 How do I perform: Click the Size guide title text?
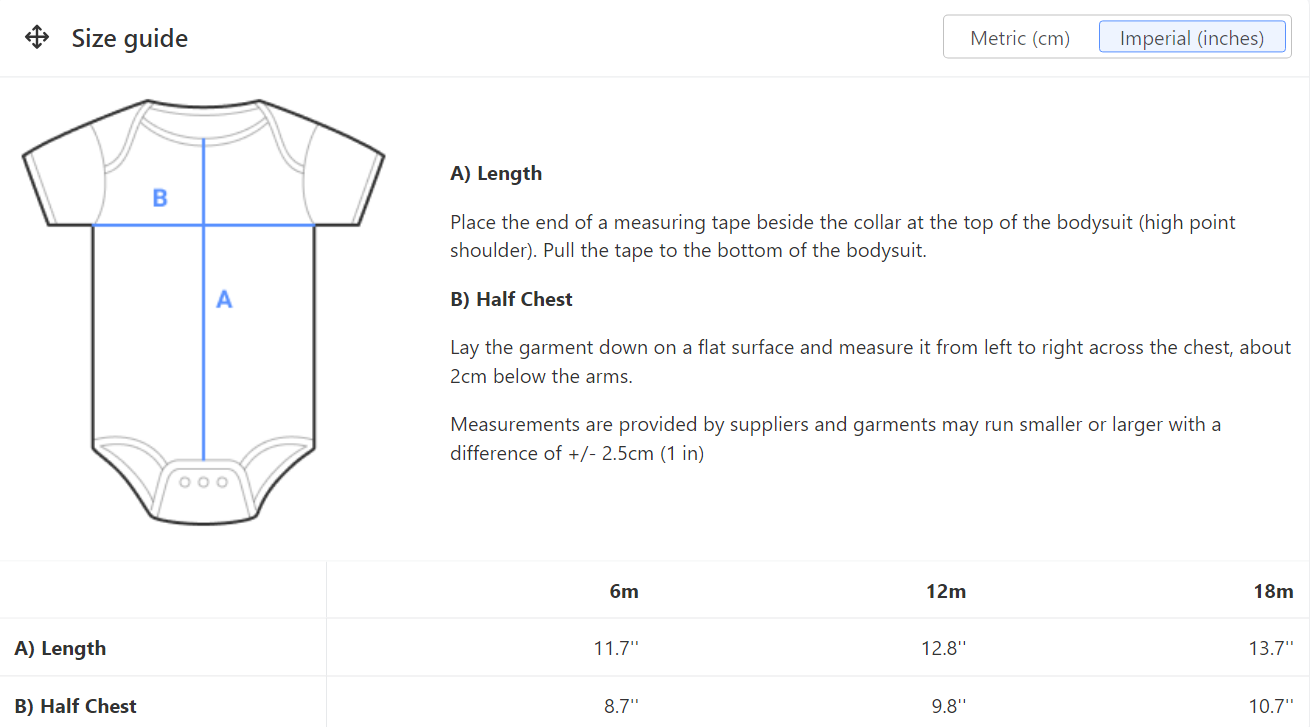[130, 39]
